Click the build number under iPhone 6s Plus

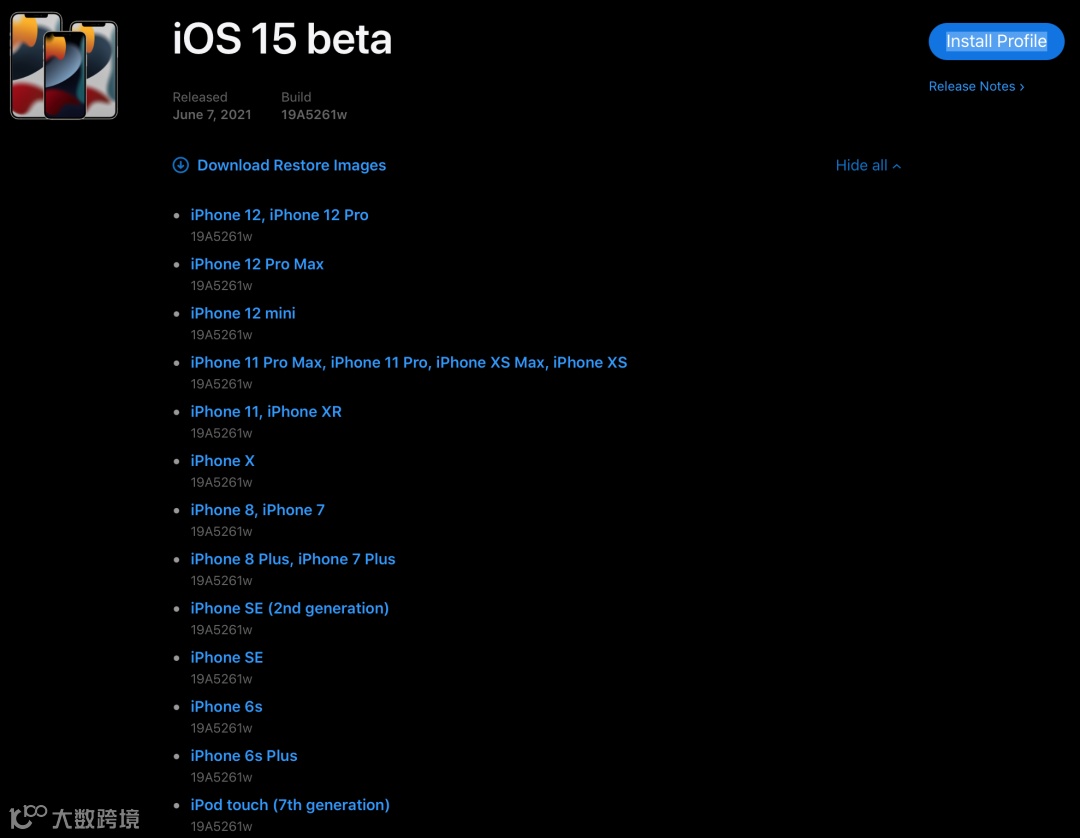(x=221, y=777)
